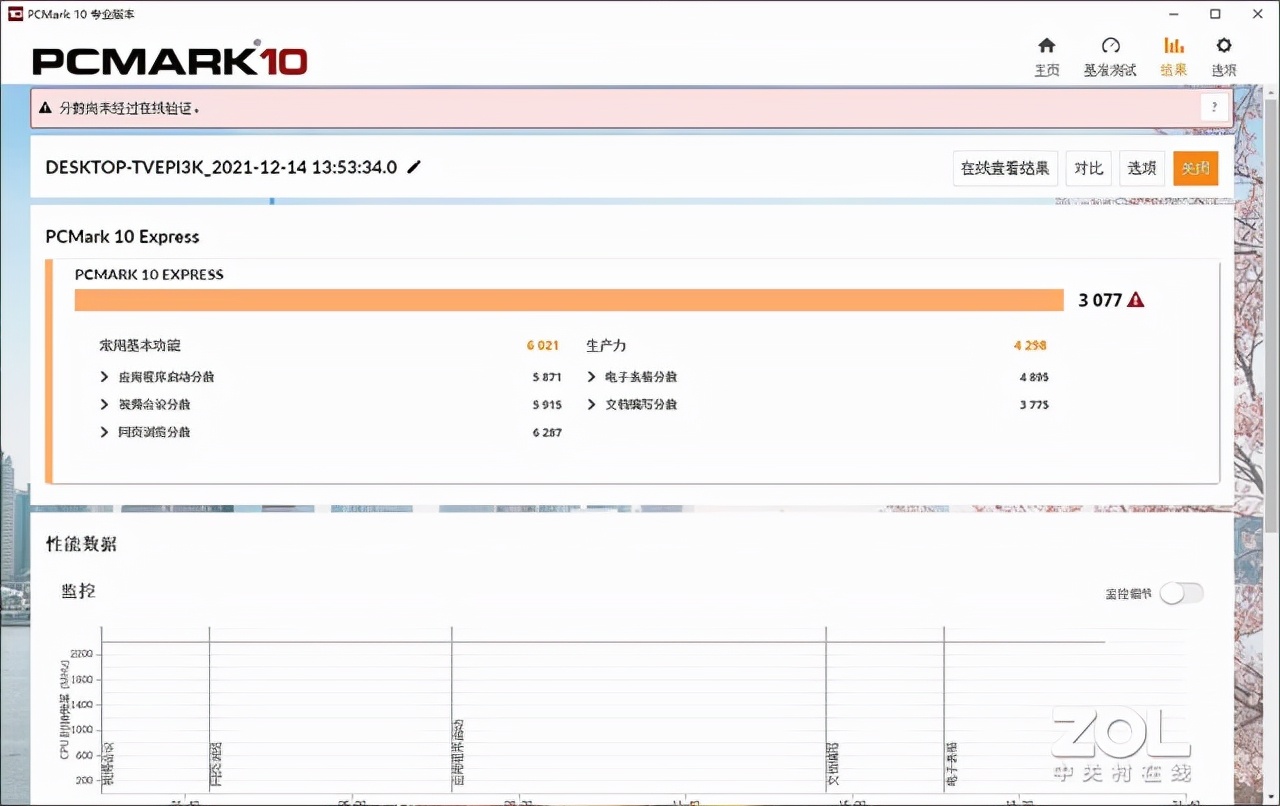Open the Home tab icon

coord(1046,46)
